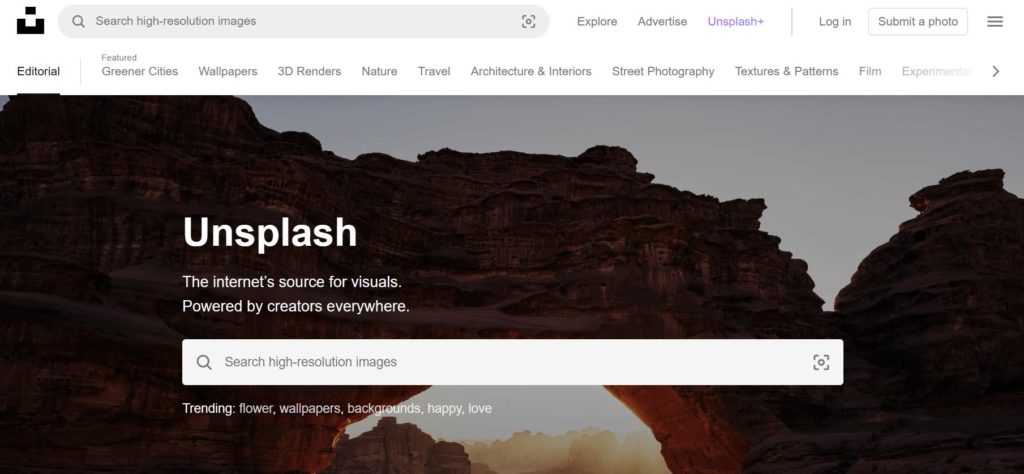Image resolution: width=1024 pixels, height=474 pixels.
Task: Focus the hero search images field
Action: [x=513, y=362]
